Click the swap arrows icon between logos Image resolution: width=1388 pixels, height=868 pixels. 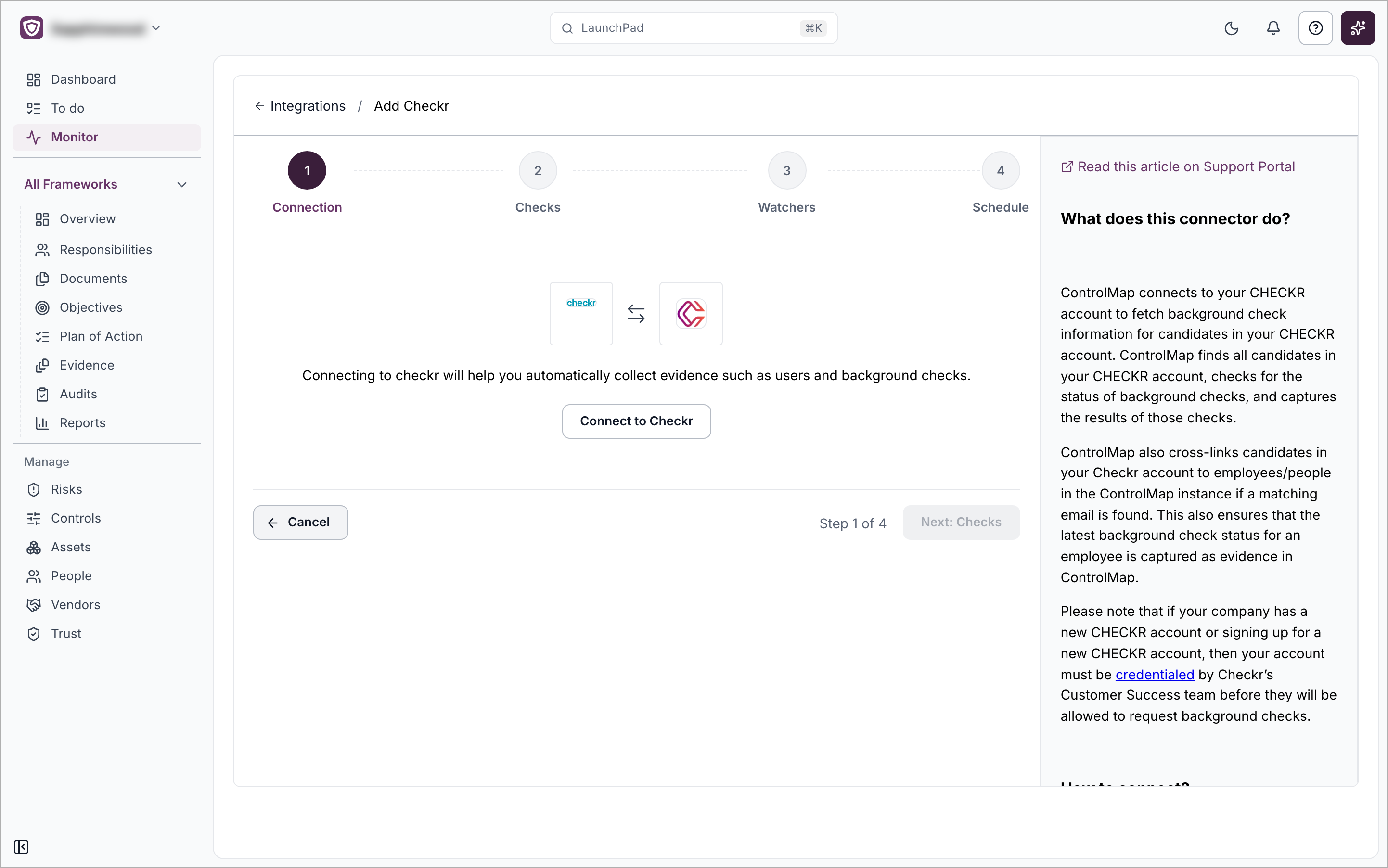[x=636, y=313]
